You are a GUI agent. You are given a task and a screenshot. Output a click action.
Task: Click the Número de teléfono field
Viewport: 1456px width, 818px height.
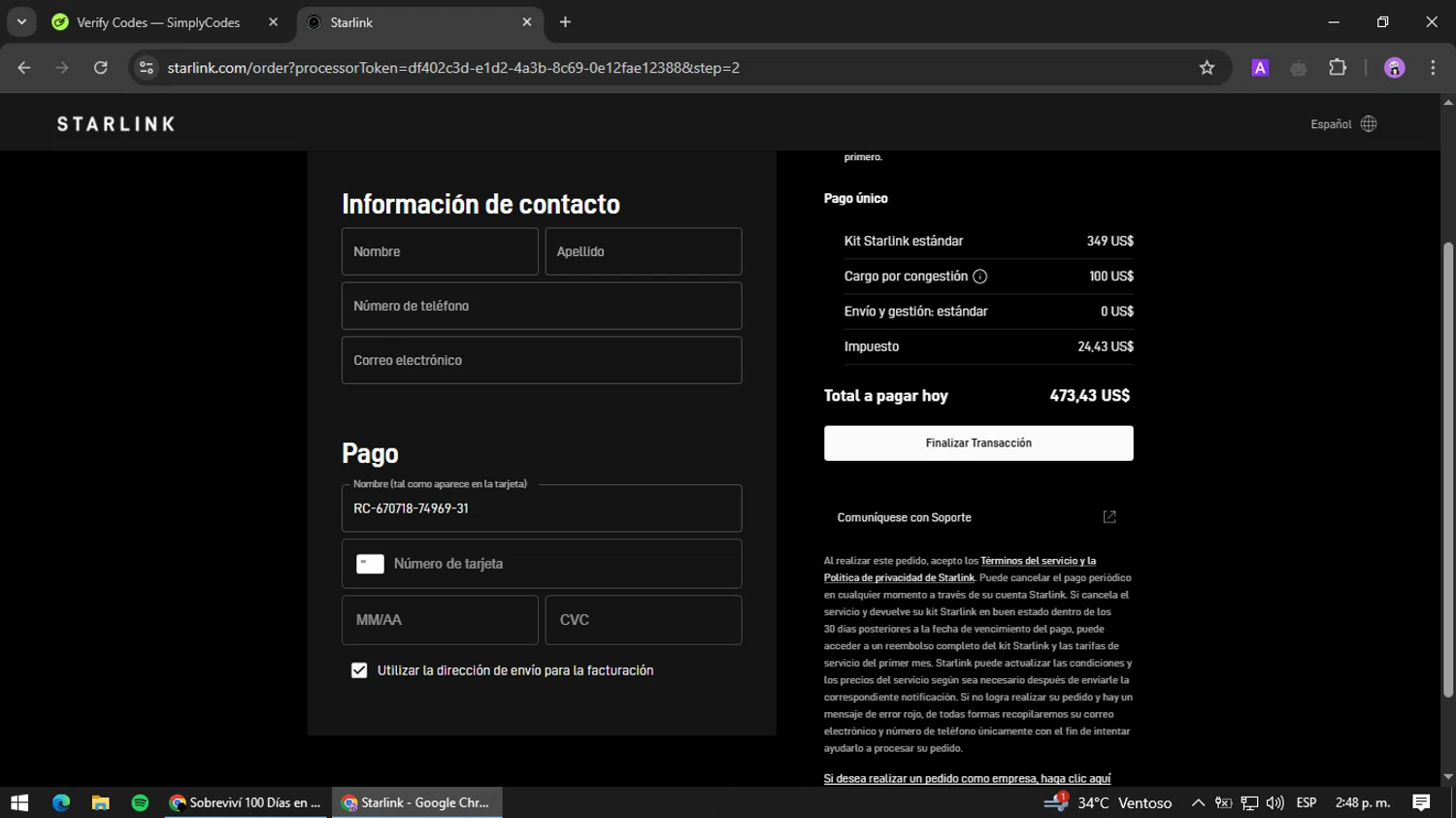click(542, 306)
